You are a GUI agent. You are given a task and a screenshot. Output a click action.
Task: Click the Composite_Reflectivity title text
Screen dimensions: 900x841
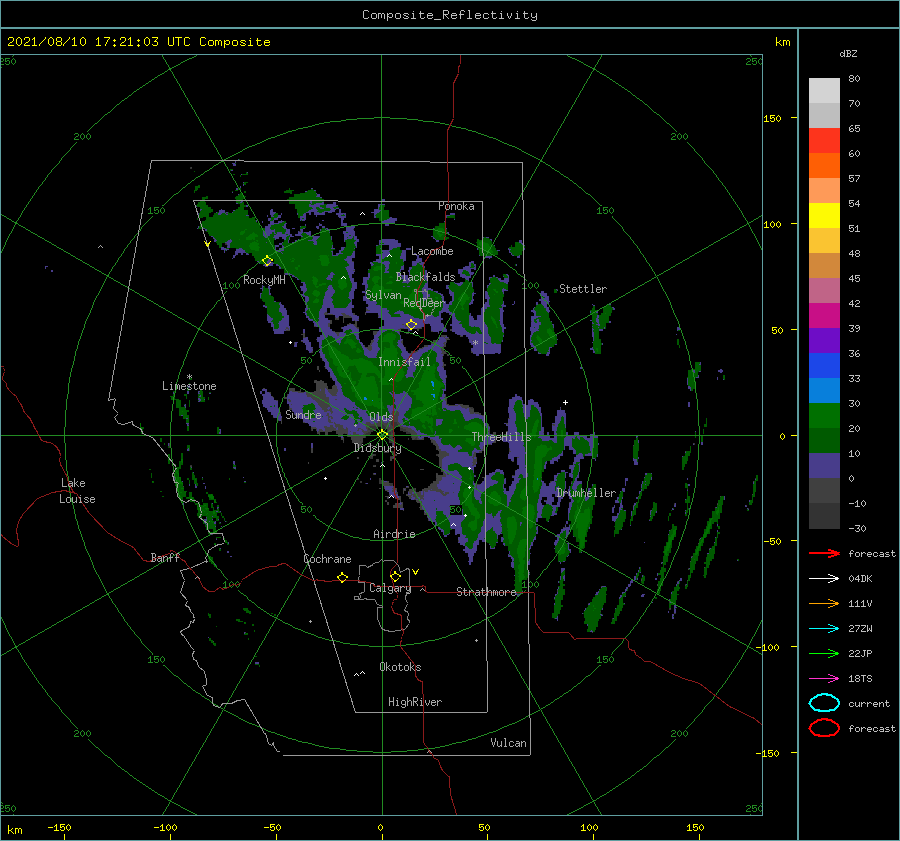pyautogui.click(x=450, y=15)
